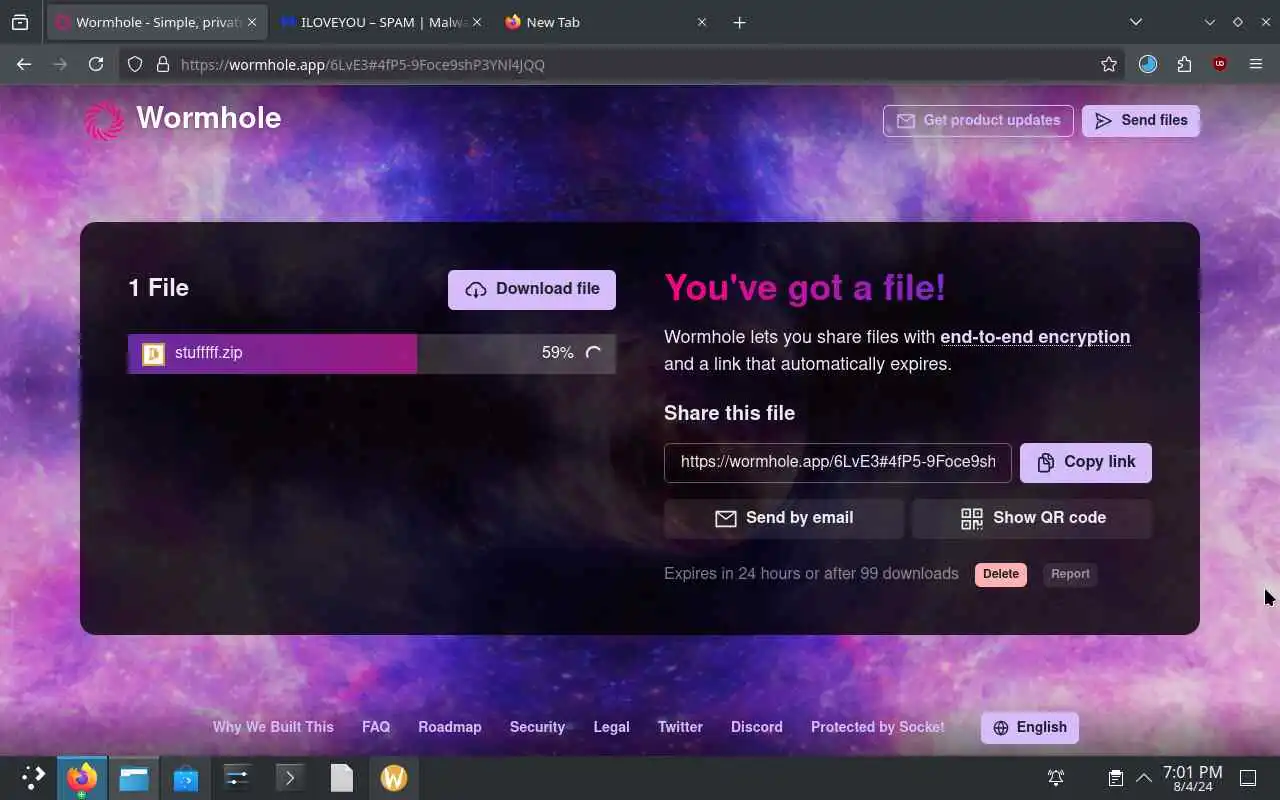Viewport: 1280px width, 800px height.
Task: Open the Firefox hamburger menu
Action: tap(1256, 64)
